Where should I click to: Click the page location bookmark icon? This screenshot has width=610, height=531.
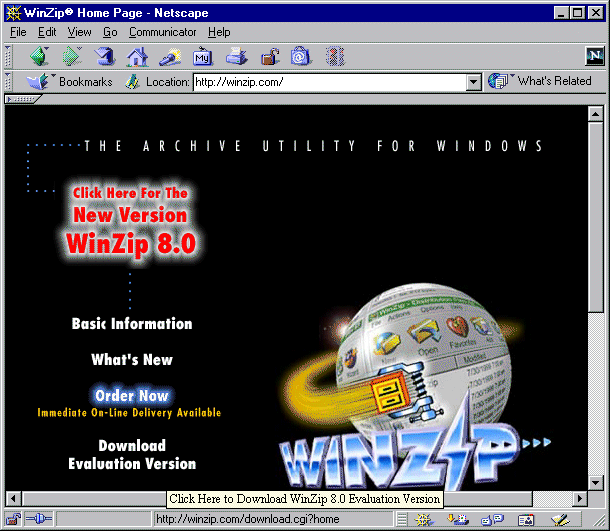point(132,82)
